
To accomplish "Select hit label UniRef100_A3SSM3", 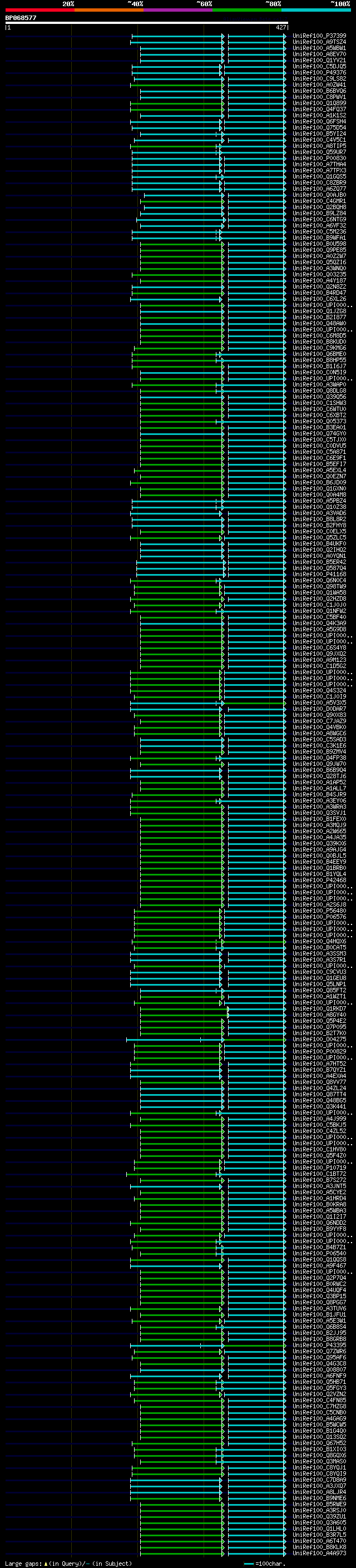I will pos(319,954).
